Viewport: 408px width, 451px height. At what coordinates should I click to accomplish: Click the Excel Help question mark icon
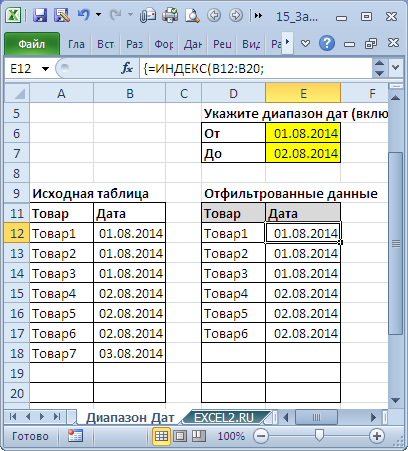coord(327,43)
